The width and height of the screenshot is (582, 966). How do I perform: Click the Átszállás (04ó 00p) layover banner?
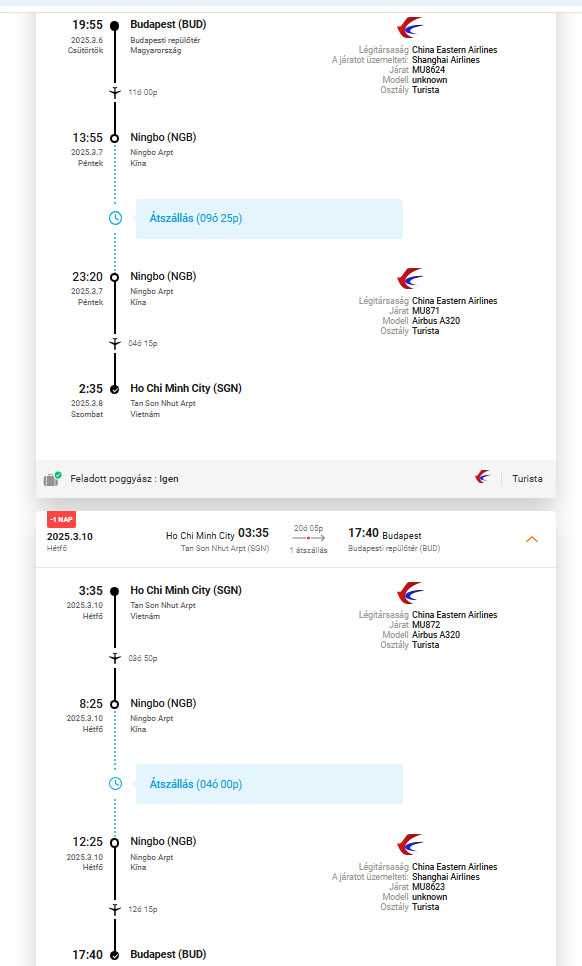tap(269, 784)
